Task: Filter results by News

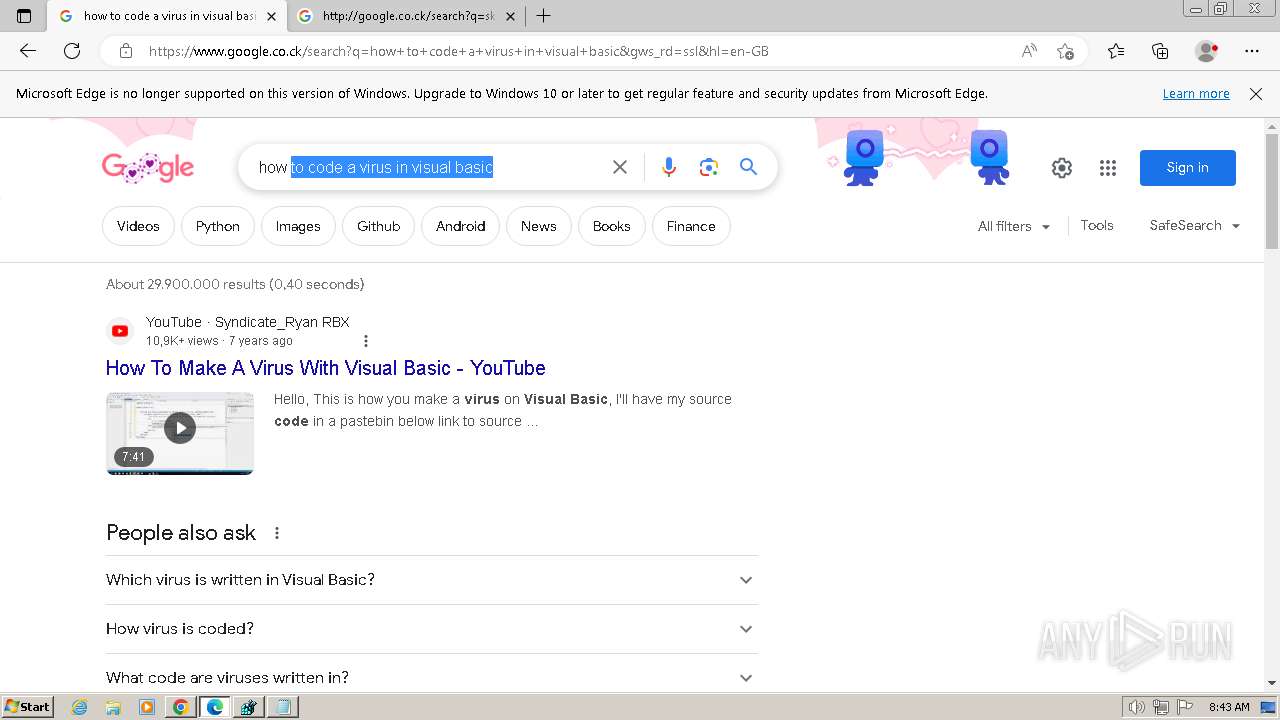Action: [x=538, y=226]
